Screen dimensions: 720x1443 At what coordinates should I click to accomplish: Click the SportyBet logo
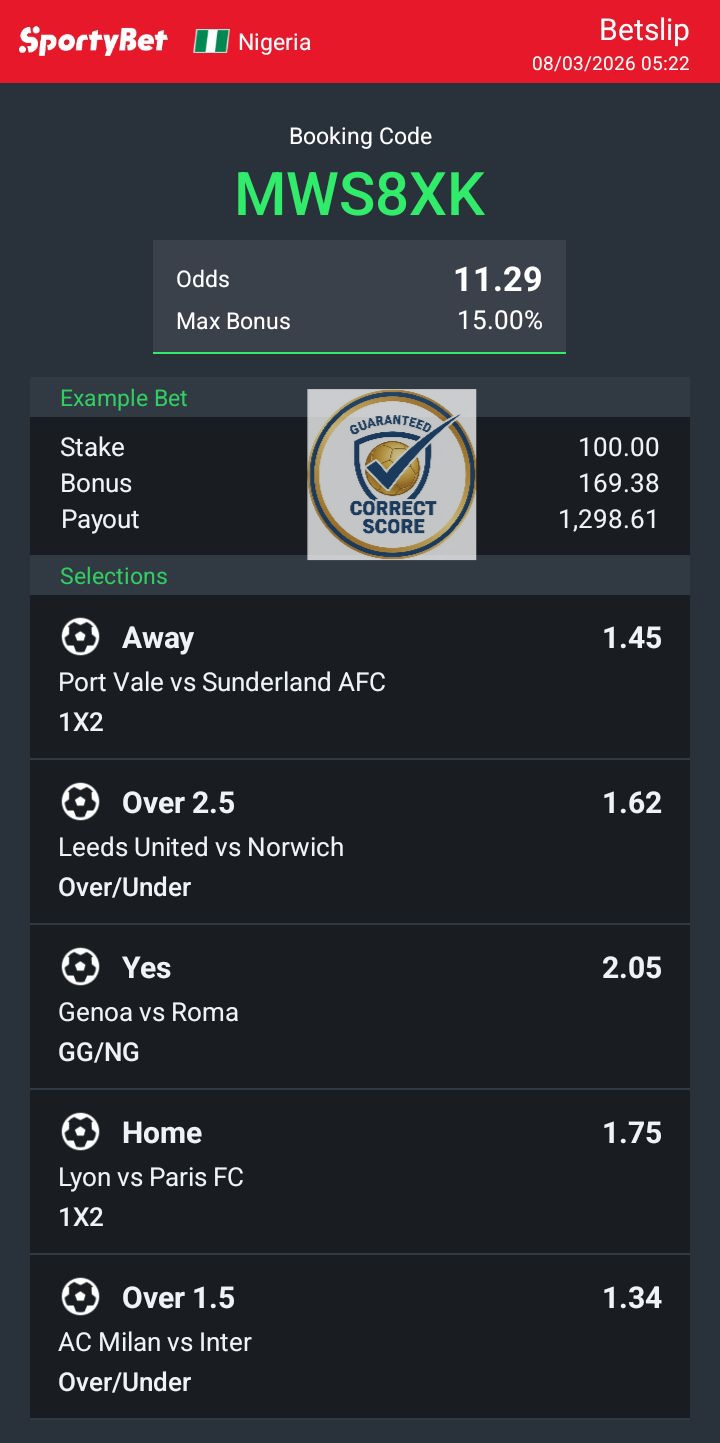[x=93, y=41]
